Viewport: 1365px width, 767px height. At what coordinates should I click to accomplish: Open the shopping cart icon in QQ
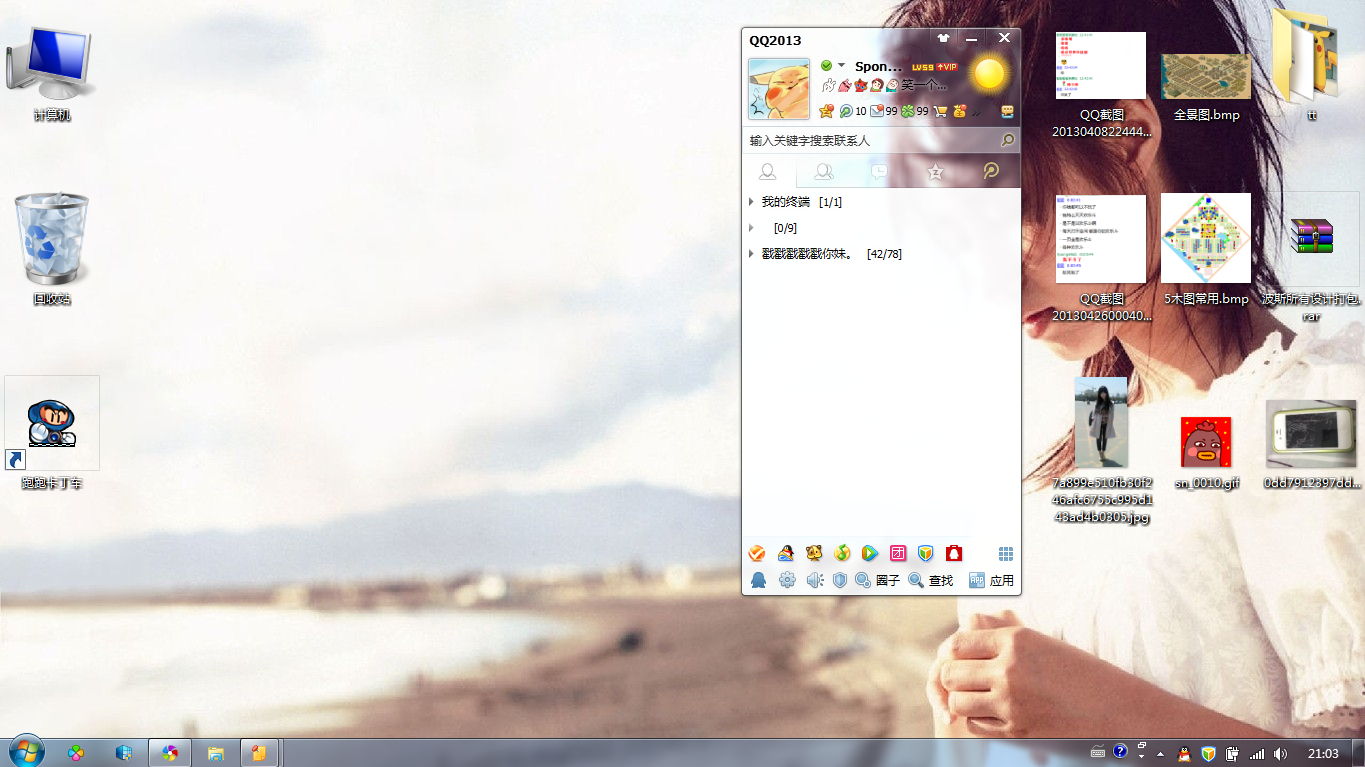[940, 111]
